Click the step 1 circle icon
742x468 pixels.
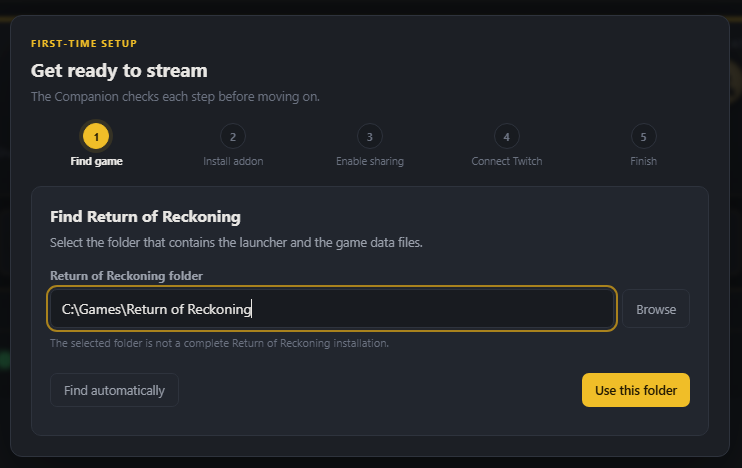(x=96, y=137)
